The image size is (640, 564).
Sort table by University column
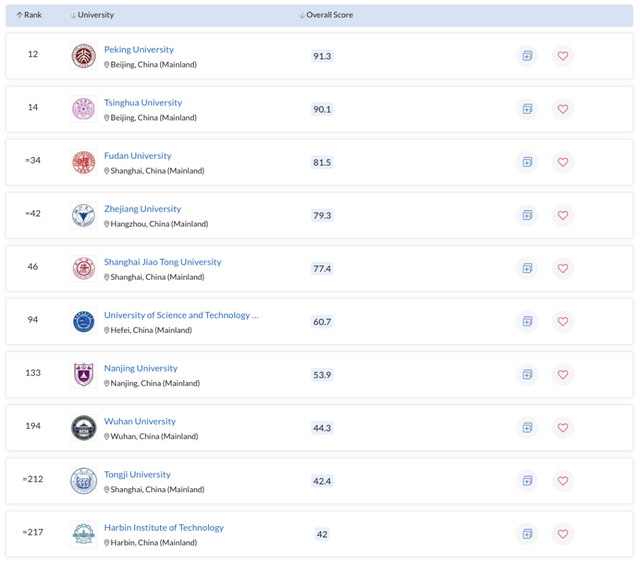tap(93, 15)
